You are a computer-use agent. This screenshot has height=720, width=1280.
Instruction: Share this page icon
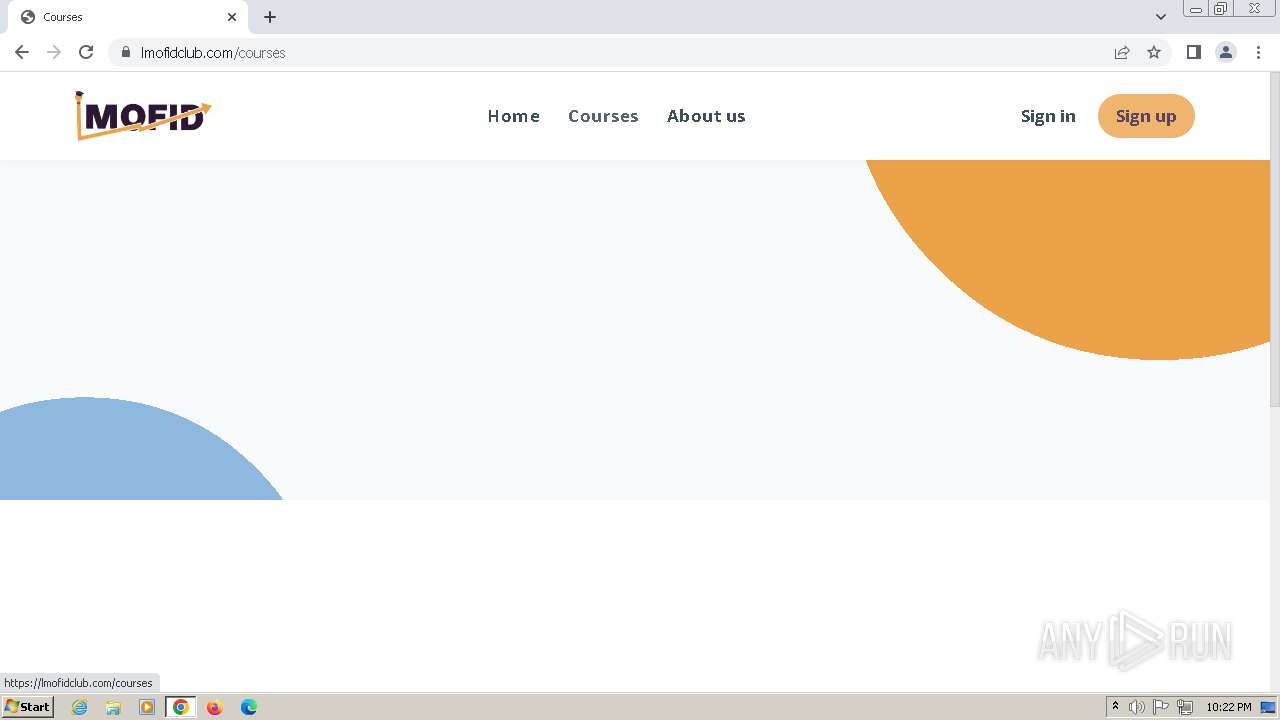pyautogui.click(x=1122, y=53)
